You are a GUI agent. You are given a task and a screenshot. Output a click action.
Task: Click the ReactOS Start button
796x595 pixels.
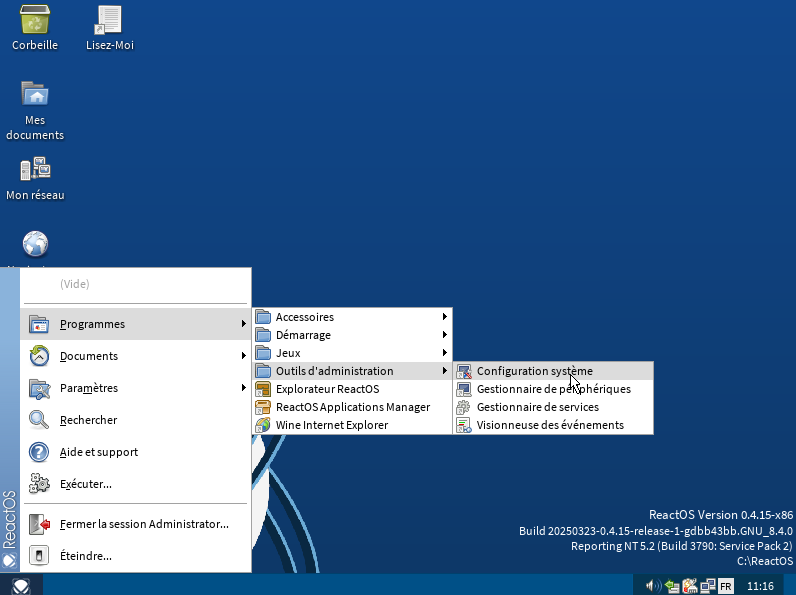pyautogui.click(x=20, y=585)
